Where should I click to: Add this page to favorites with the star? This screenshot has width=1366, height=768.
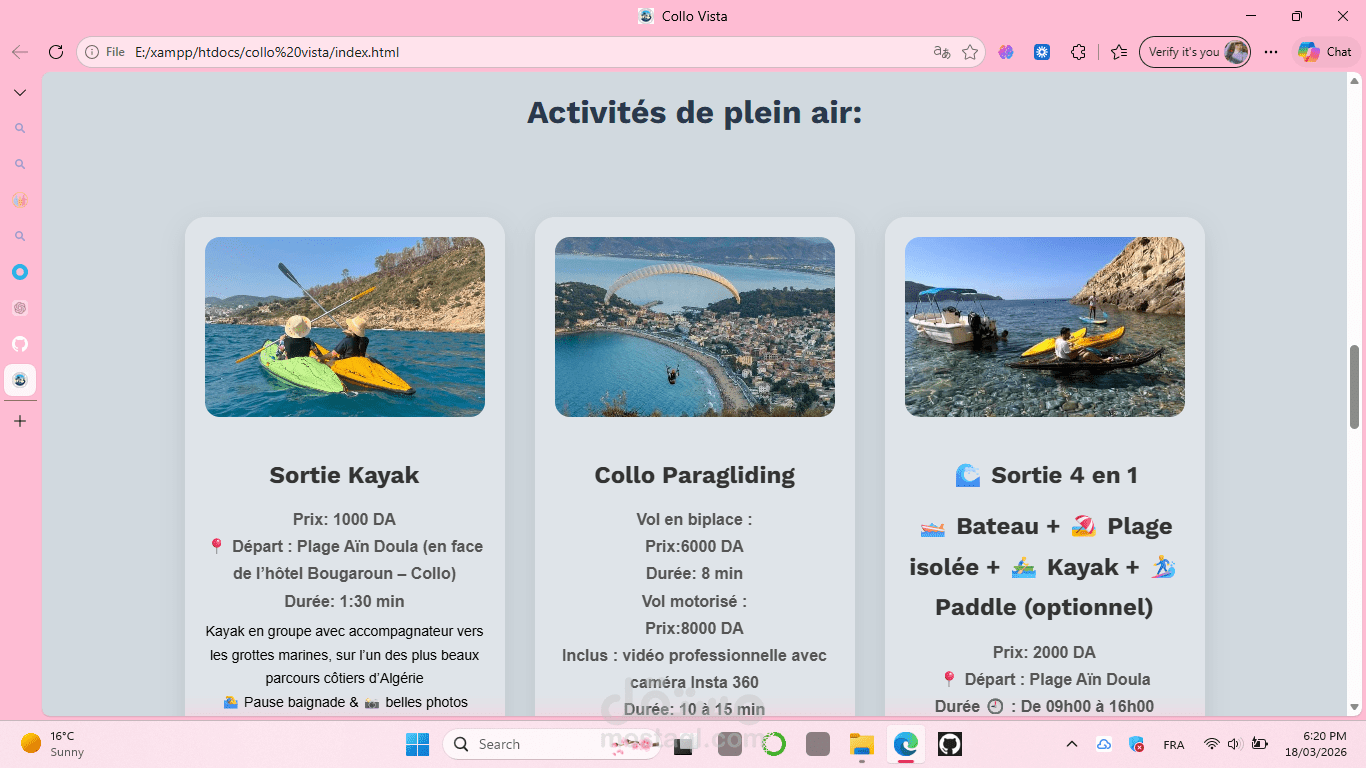click(969, 52)
